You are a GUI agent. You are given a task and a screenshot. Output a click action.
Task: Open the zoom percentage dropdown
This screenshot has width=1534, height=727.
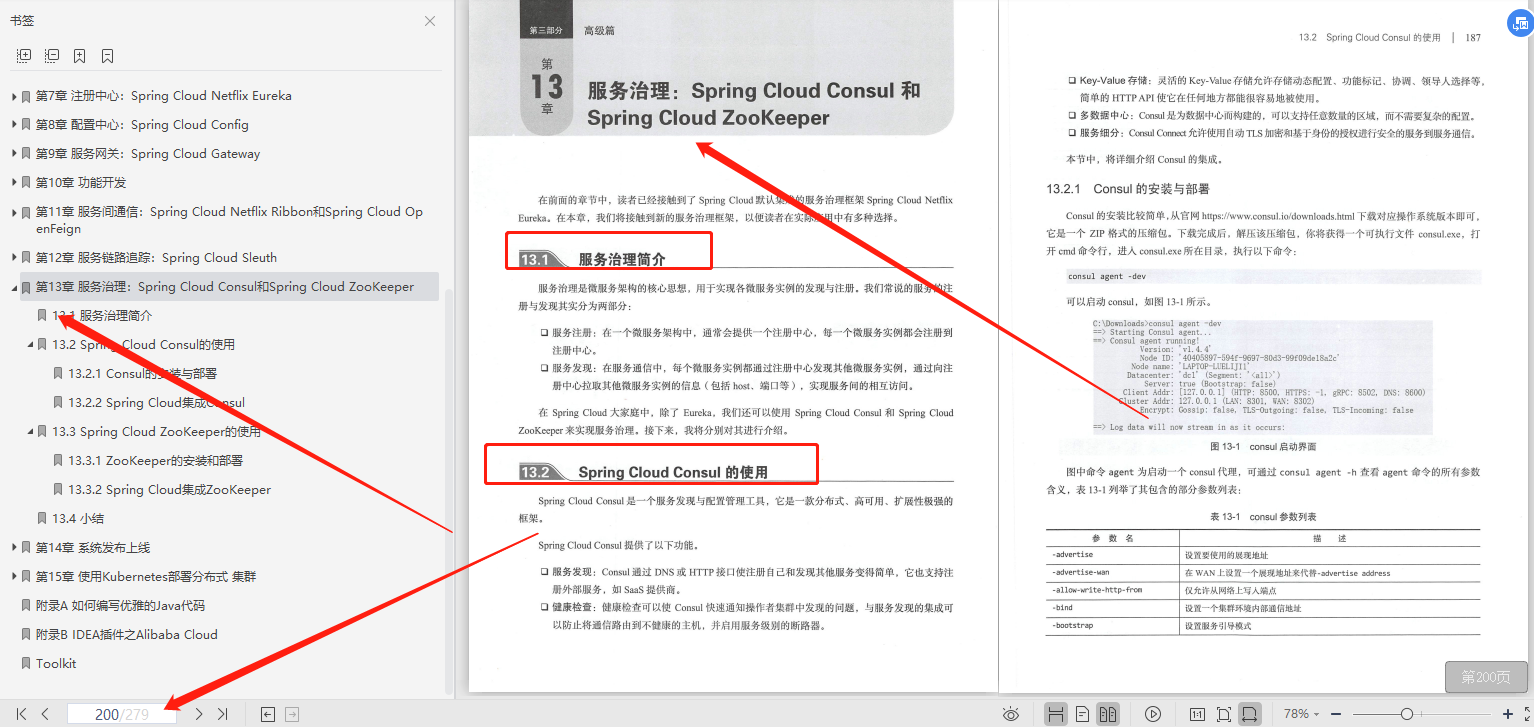coord(1300,713)
